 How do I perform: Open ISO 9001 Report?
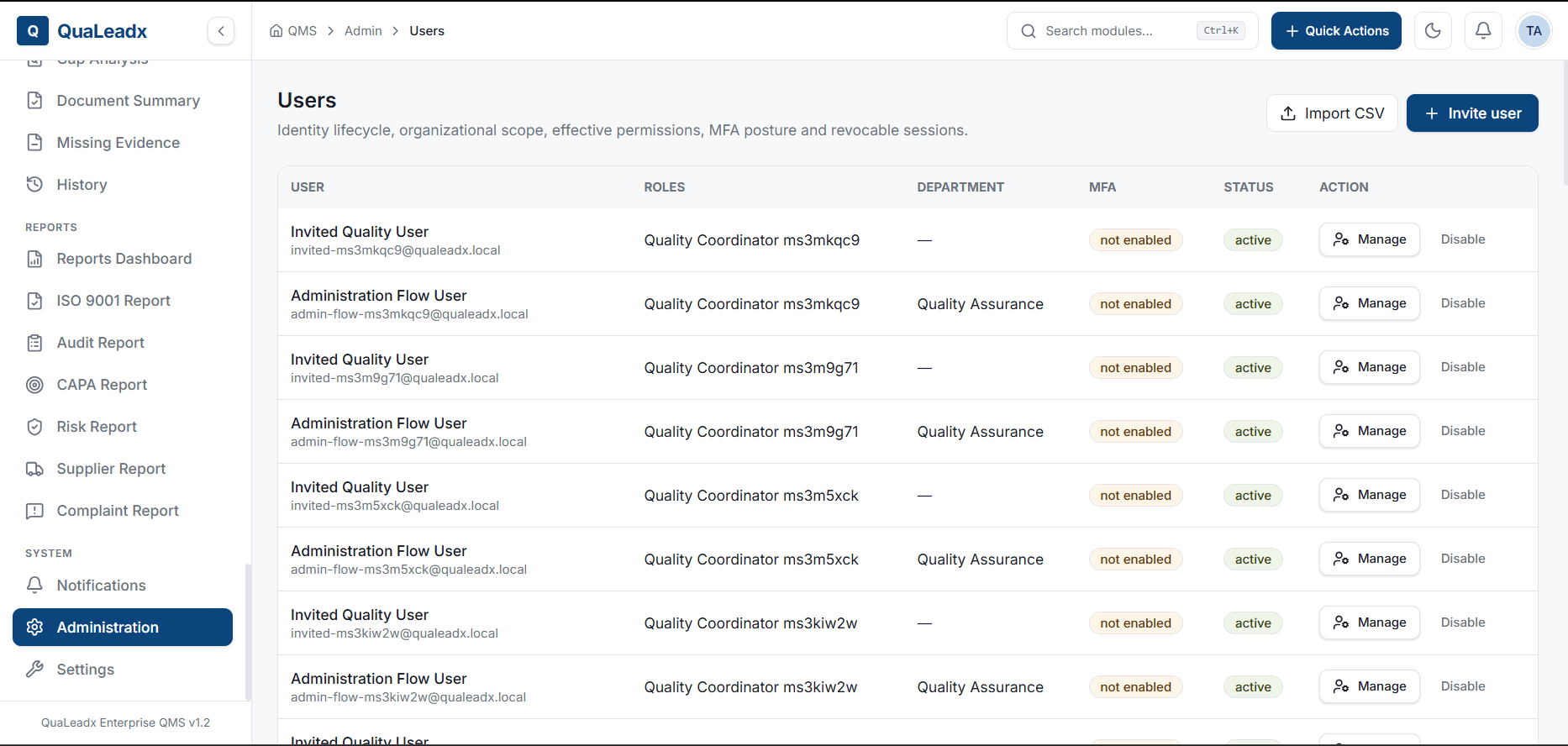123,301
